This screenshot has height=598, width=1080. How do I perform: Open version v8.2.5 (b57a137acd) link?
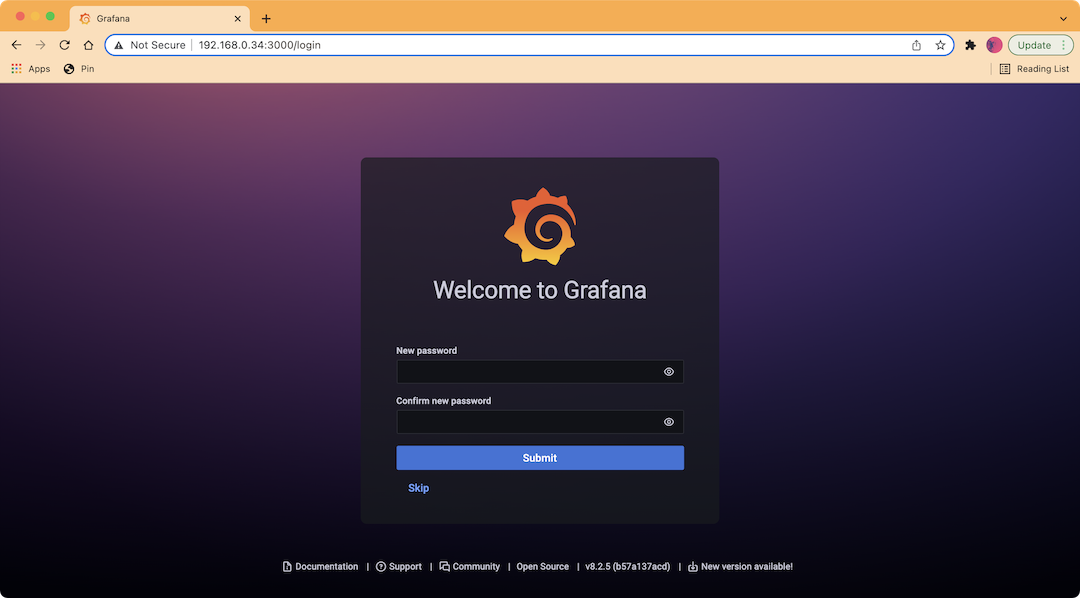pos(627,567)
